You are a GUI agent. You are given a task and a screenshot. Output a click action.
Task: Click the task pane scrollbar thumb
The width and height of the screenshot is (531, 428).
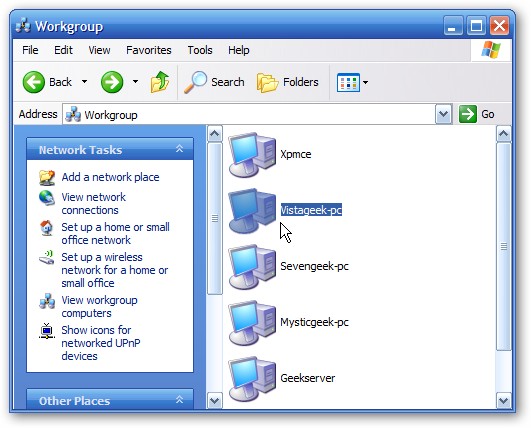(x=214, y=218)
